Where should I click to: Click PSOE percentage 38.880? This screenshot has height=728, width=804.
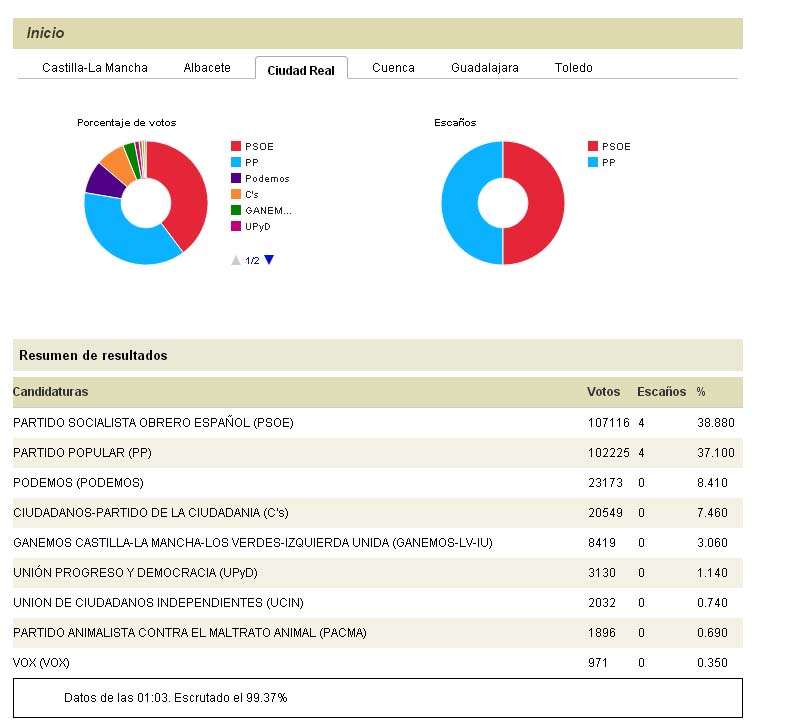click(716, 423)
